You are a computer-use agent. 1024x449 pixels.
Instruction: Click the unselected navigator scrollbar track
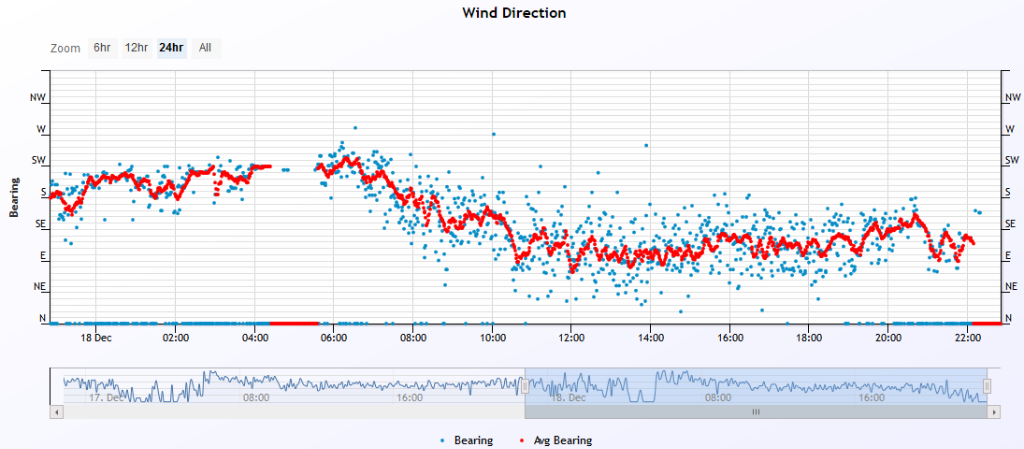point(294,412)
